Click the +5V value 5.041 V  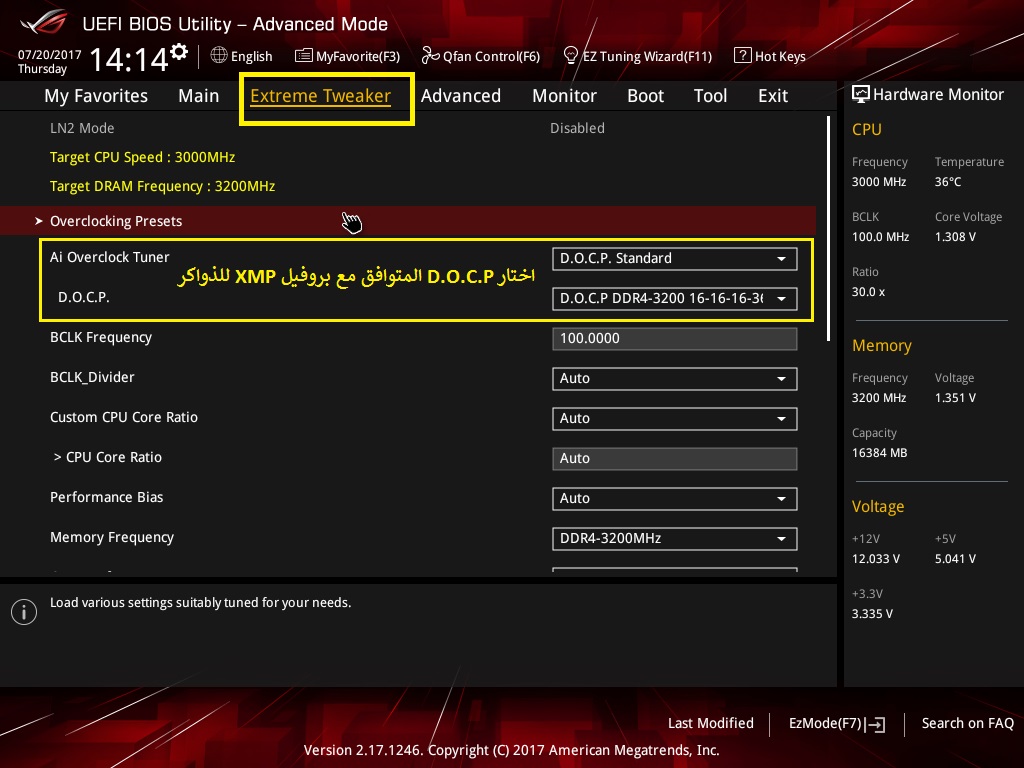coord(955,558)
